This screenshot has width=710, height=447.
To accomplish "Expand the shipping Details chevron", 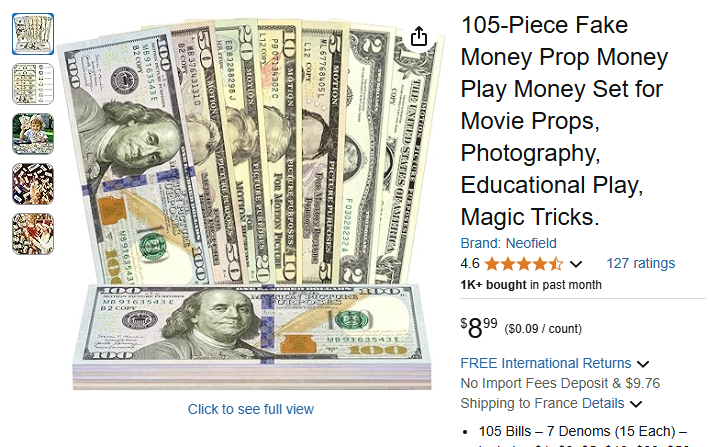I will 636,404.
